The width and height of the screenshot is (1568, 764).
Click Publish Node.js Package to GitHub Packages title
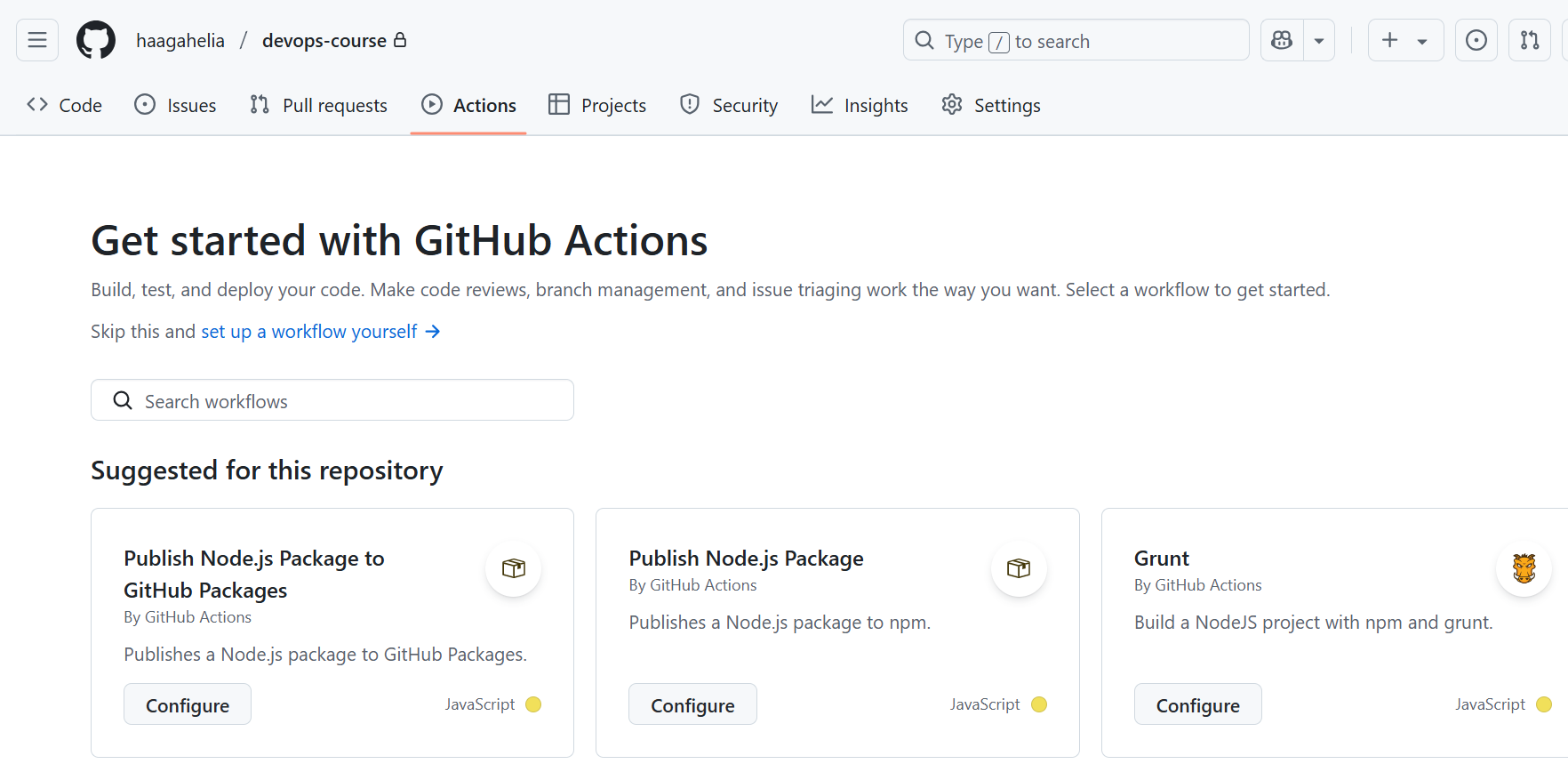(x=254, y=575)
